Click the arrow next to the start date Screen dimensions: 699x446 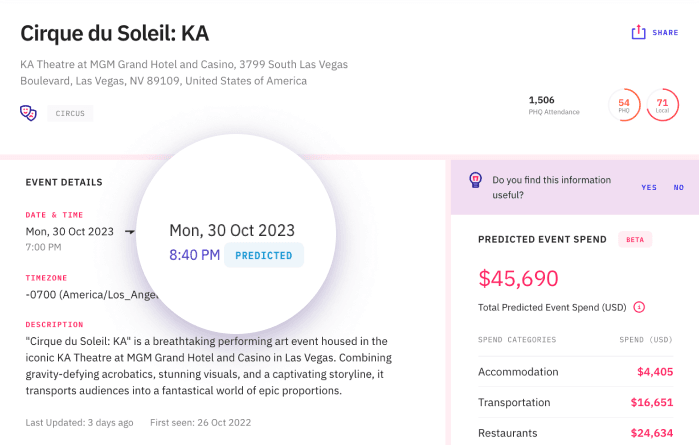point(129,232)
